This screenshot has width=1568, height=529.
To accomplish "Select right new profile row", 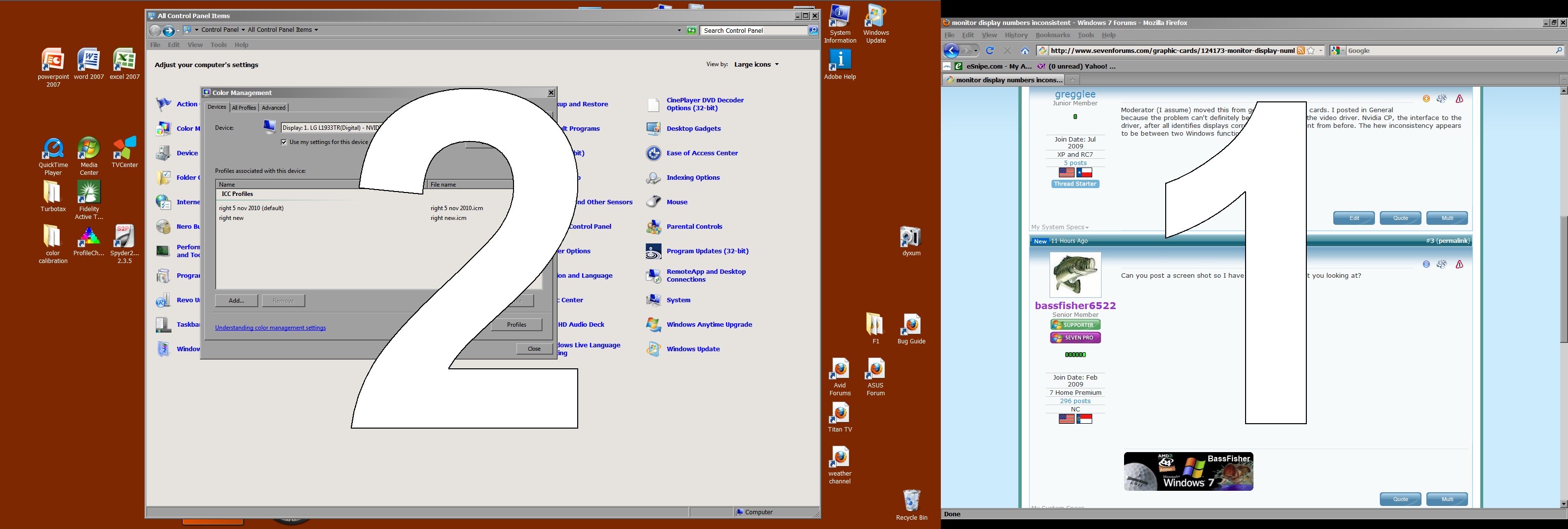I will pyautogui.click(x=231, y=218).
